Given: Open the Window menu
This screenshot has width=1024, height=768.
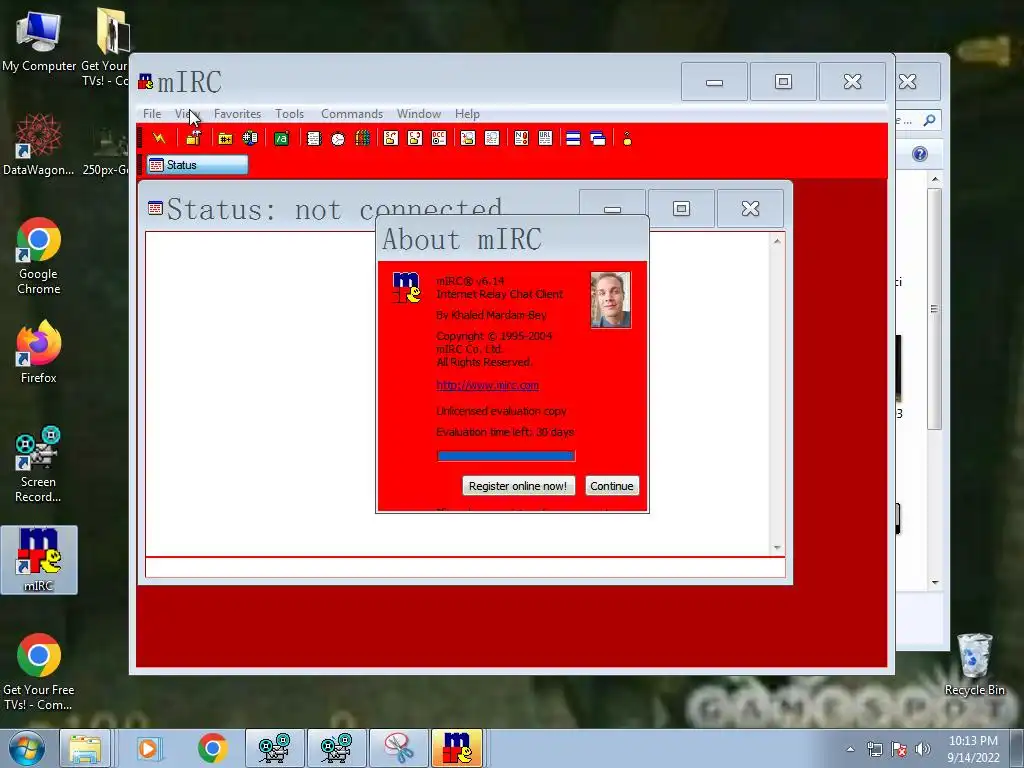Looking at the screenshot, I should tap(419, 114).
